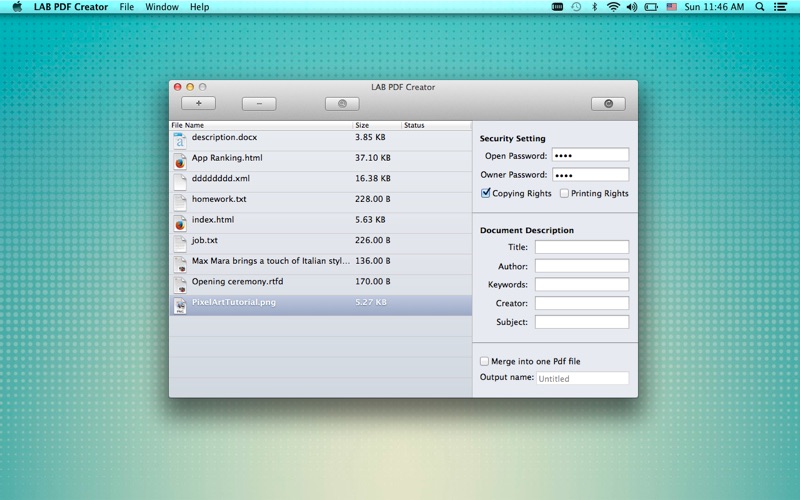Click the PixelArtTutorial.png file icon
The image size is (800, 500).
[180, 305]
